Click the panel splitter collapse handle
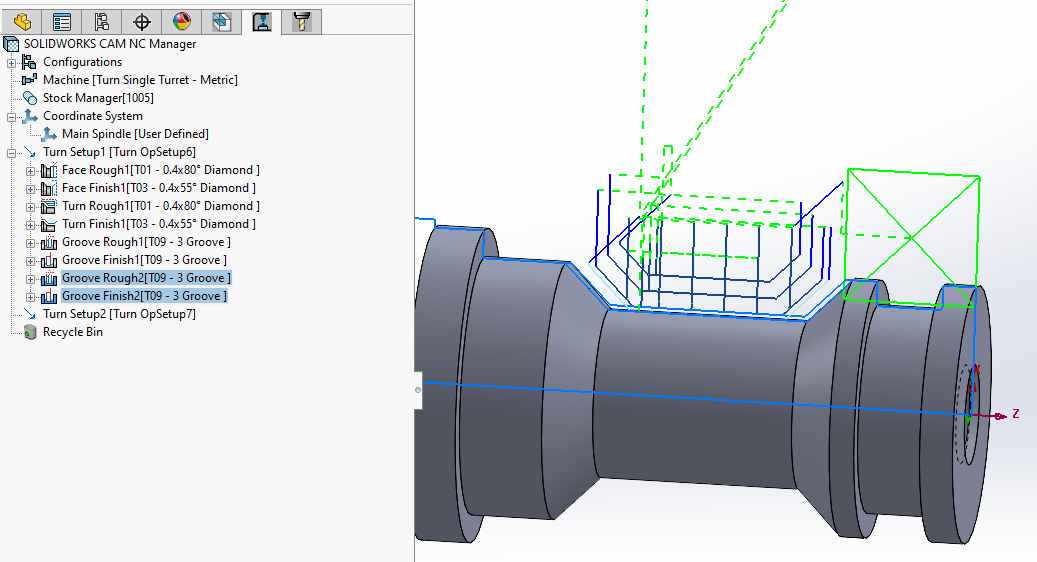The height and width of the screenshot is (562, 1037). coord(418,390)
